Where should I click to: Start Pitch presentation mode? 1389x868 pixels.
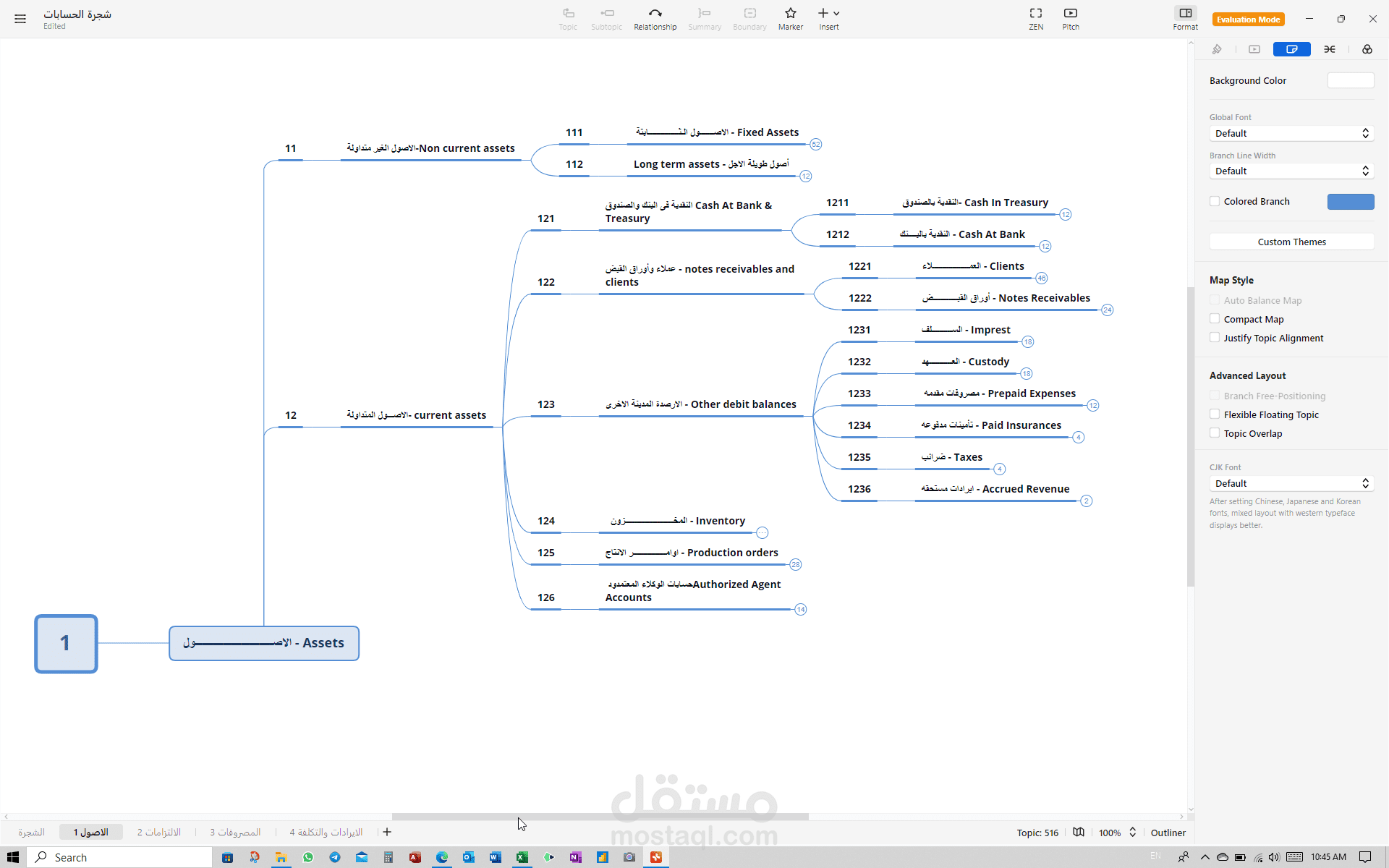[x=1071, y=13]
